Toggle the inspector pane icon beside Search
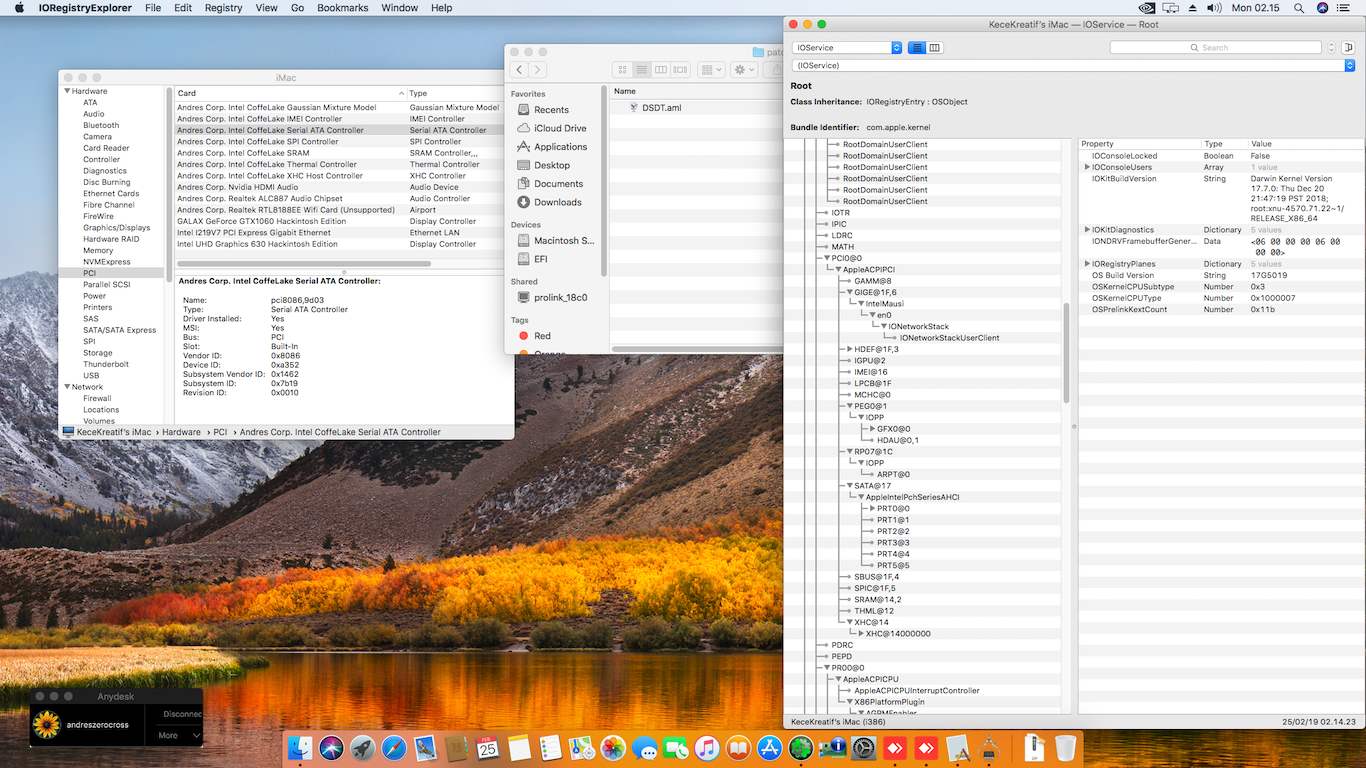This screenshot has height=768, width=1366. 1347,48
